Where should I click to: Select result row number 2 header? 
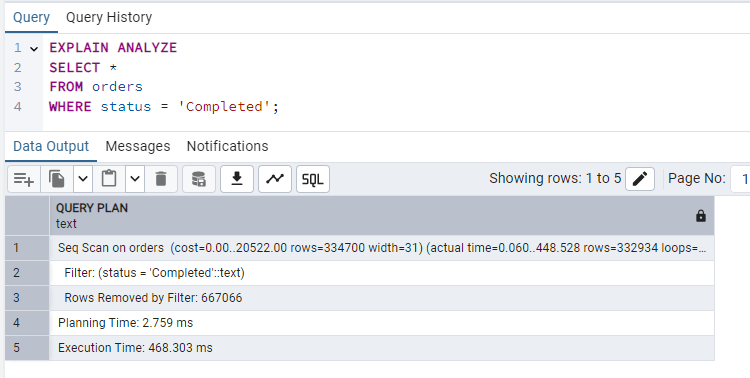click(x=27, y=273)
